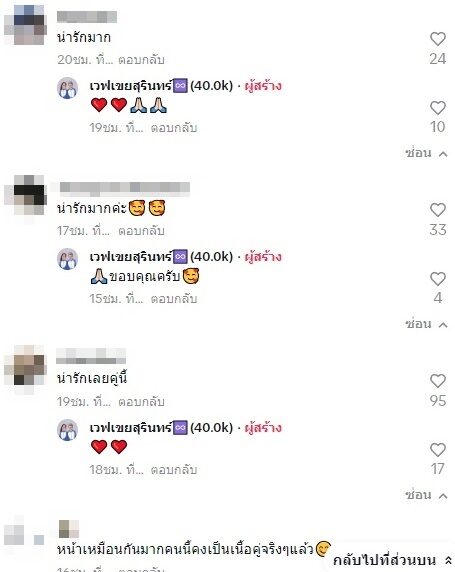This screenshot has width=455, height=572.
Task: Like the creator reply with 17 likes
Action: click(x=437, y=450)
